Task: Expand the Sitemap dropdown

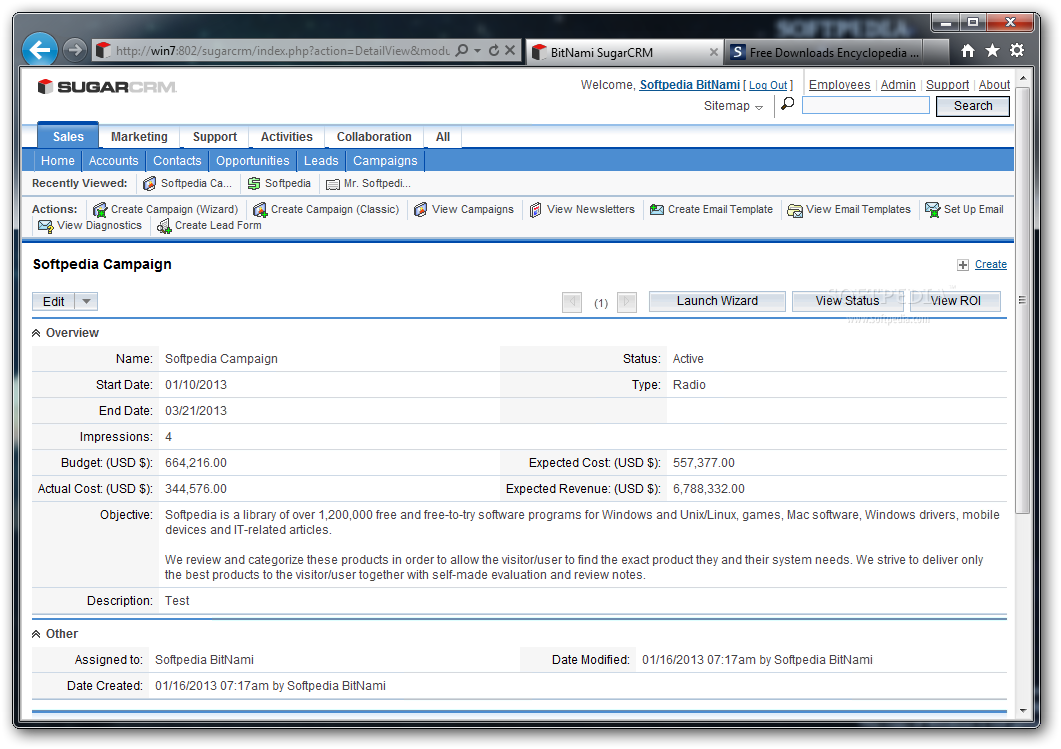Action: [733, 106]
